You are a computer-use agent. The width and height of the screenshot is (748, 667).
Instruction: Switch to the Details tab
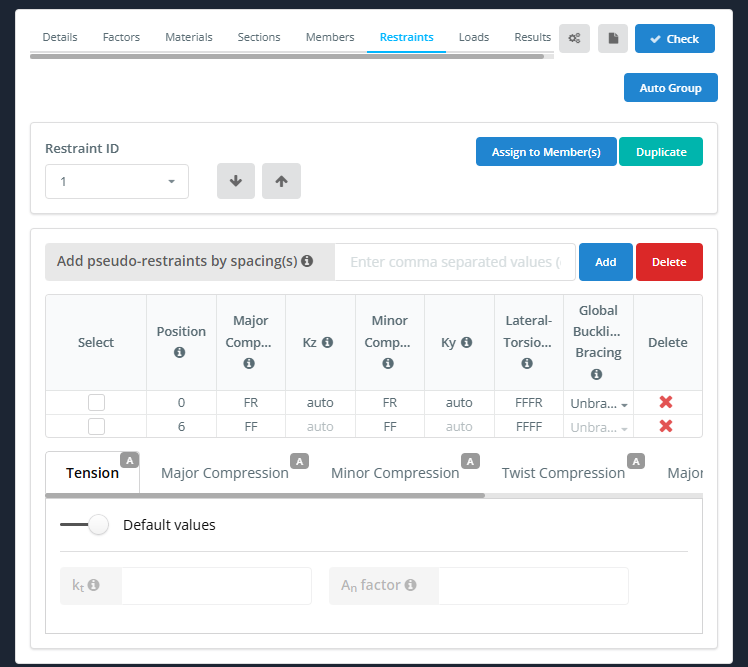(x=60, y=37)
